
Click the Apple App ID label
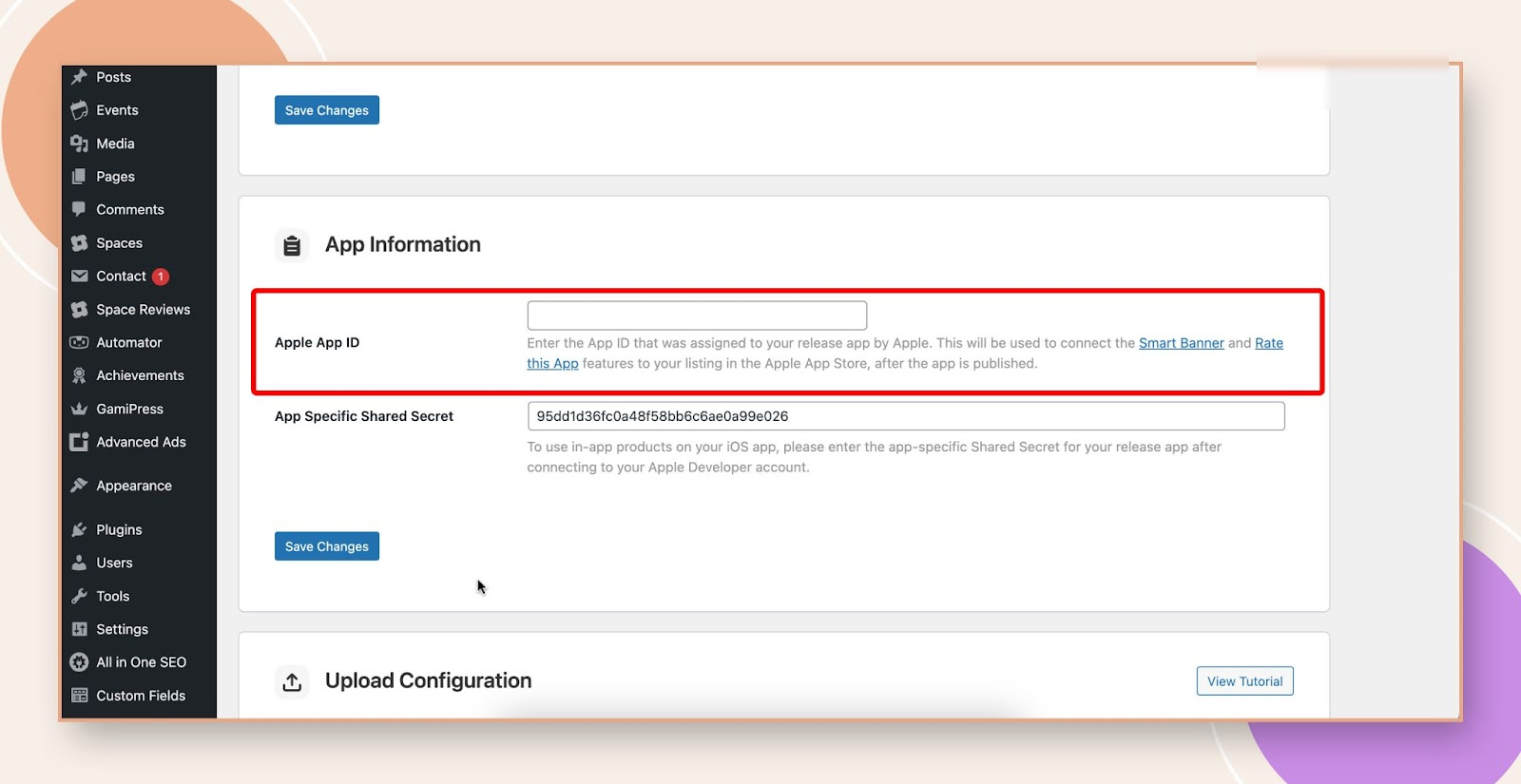tap(317, 343)
